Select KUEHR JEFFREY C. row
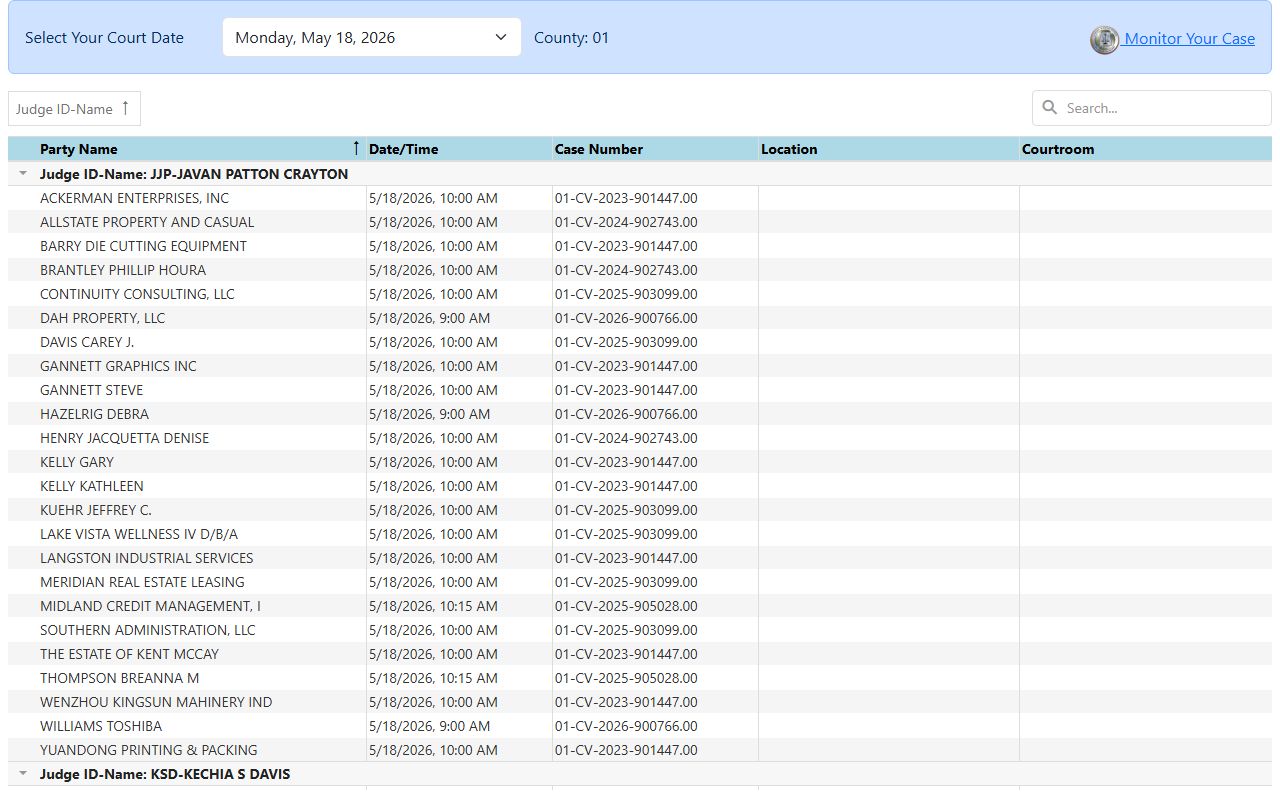 pos(640,510)
